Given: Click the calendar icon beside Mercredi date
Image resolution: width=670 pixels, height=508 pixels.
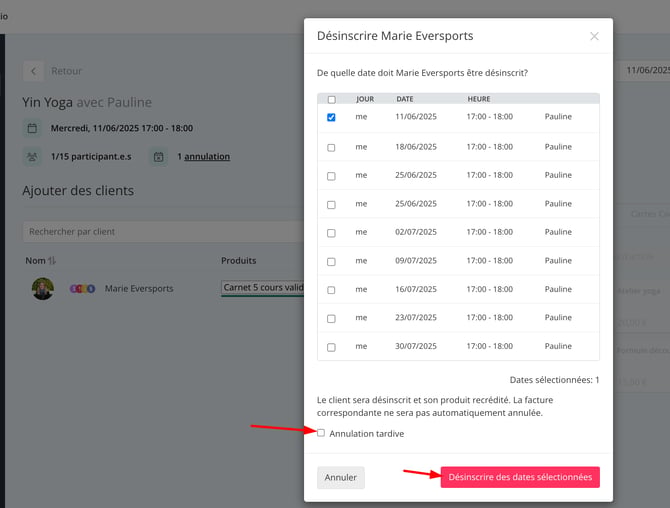Looking at the screenshot, I should click(32, 128).
